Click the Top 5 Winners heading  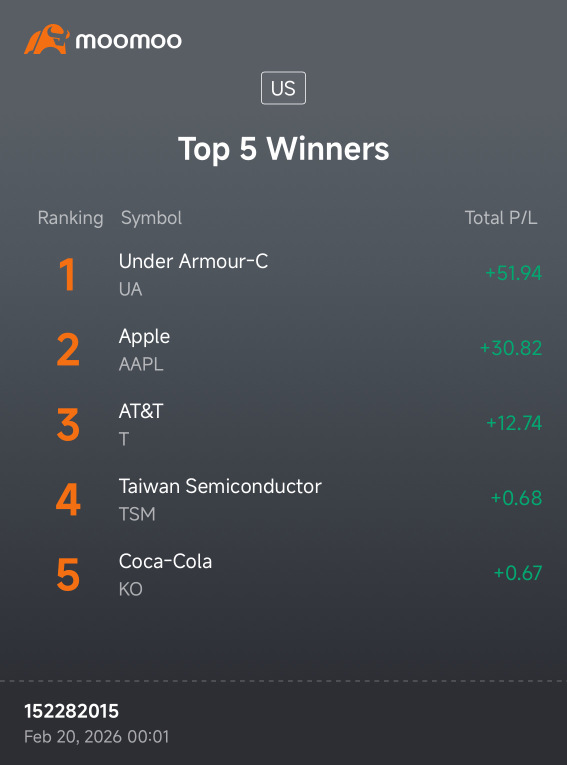click(284, 148)
